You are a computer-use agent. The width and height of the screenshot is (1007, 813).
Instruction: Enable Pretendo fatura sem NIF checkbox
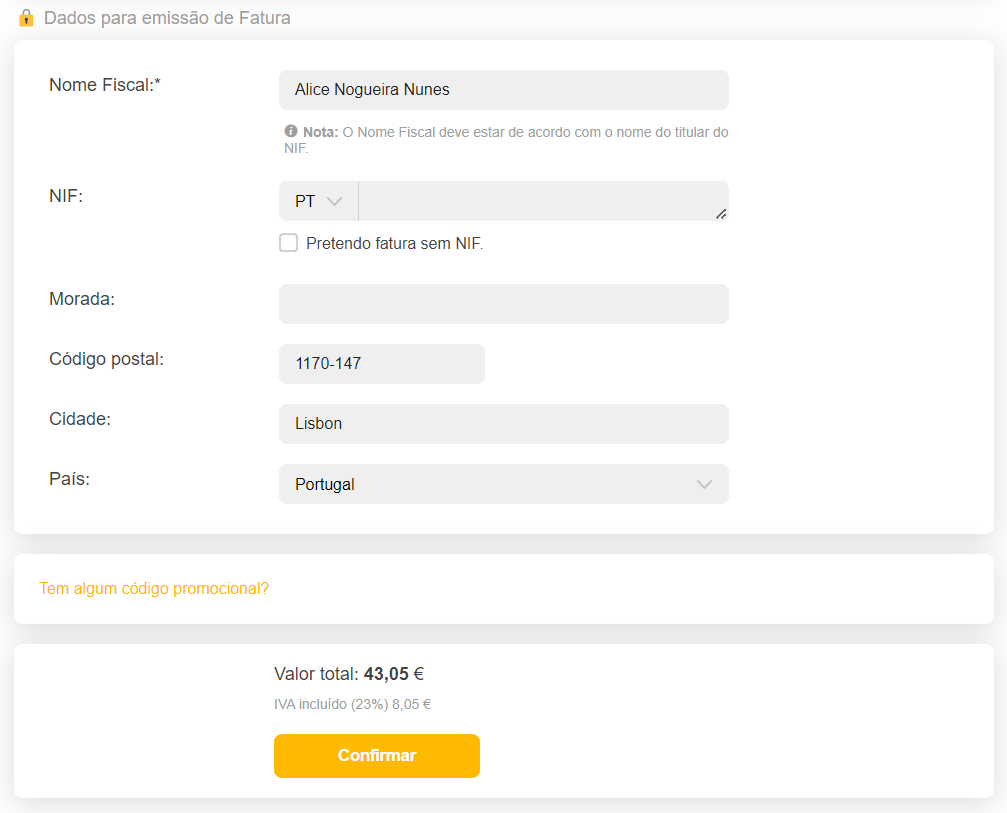[x=288, y=243]
